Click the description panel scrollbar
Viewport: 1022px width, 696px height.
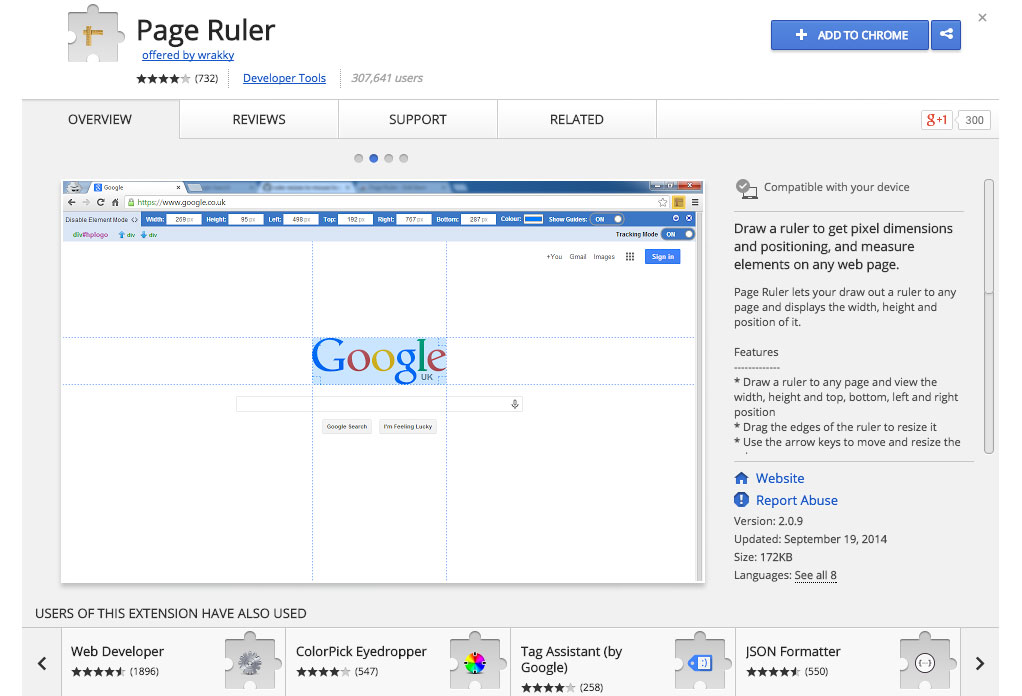(989, 316)
